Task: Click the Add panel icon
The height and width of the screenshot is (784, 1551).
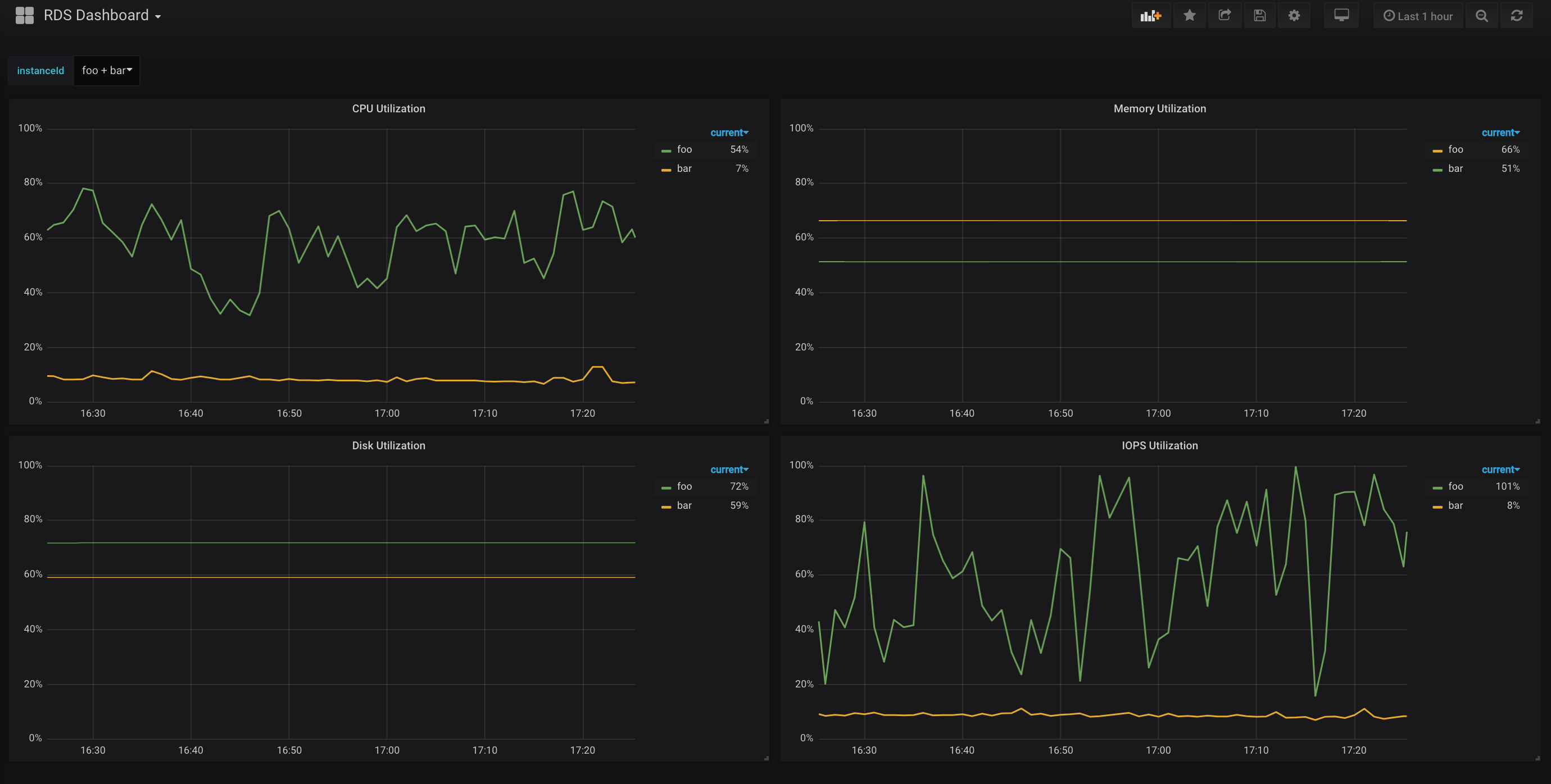Action: 1150,16
